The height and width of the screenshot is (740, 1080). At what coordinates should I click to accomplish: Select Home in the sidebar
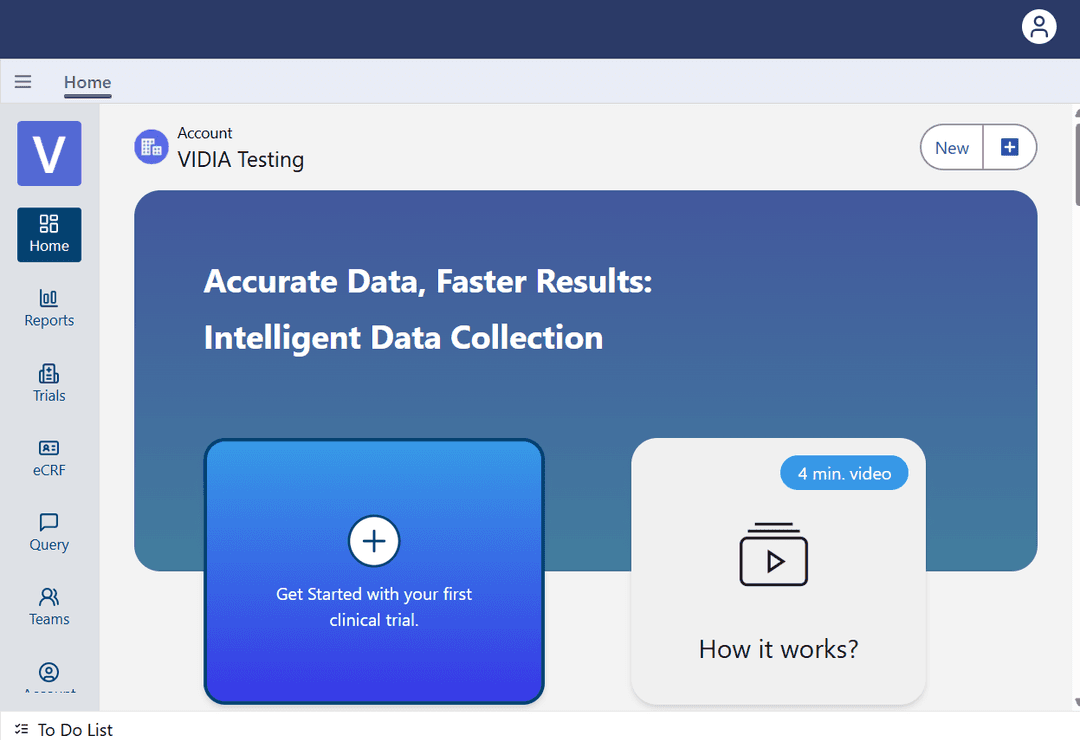[49, 234]
